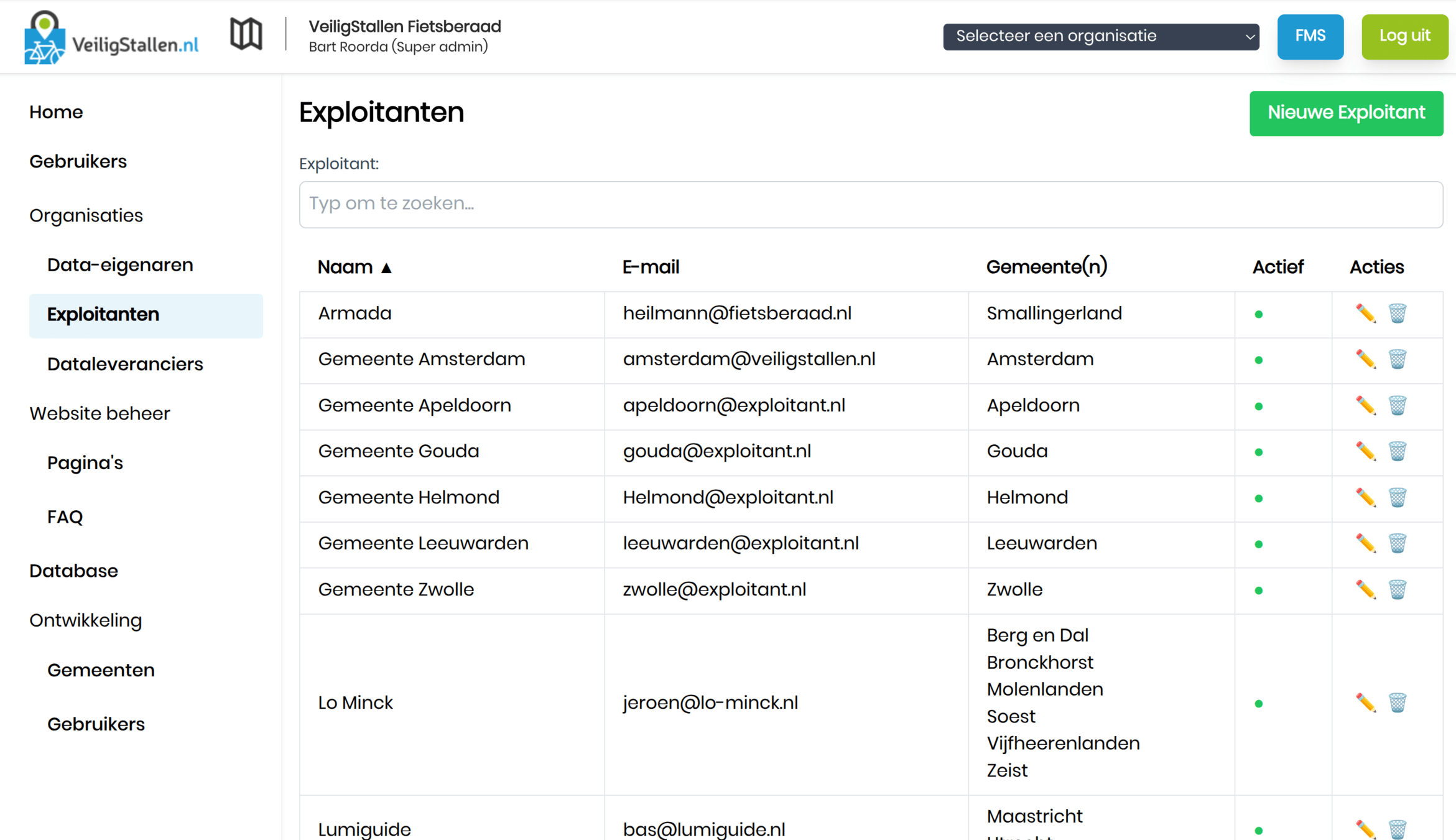Open the FAQ sidebar item

point(65,516)
